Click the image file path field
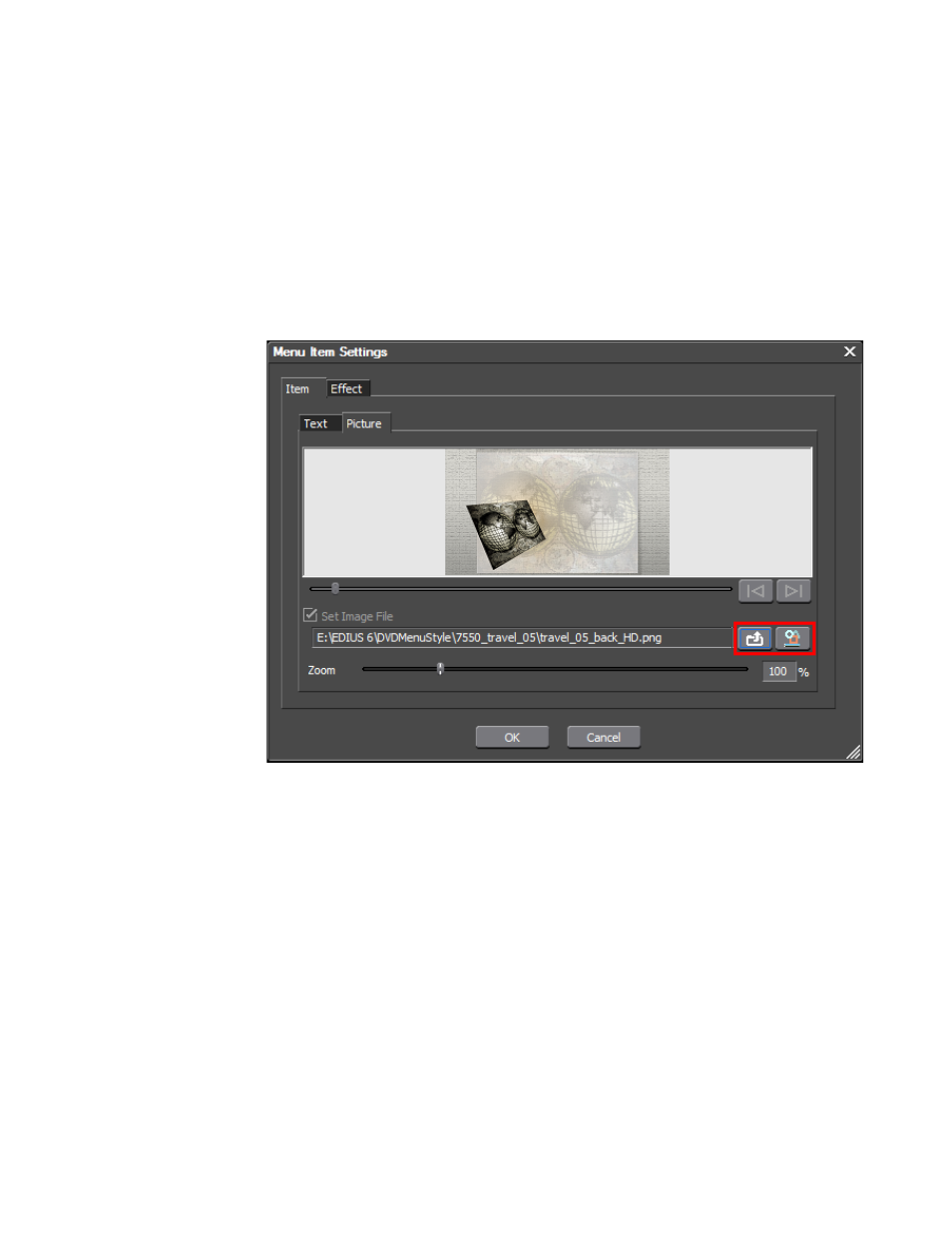952x1233 pixels. coord(523,637)
